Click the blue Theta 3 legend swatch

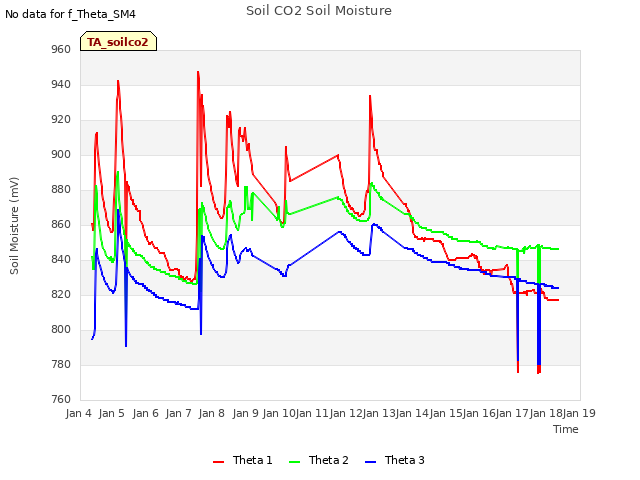tap(371, 462)
